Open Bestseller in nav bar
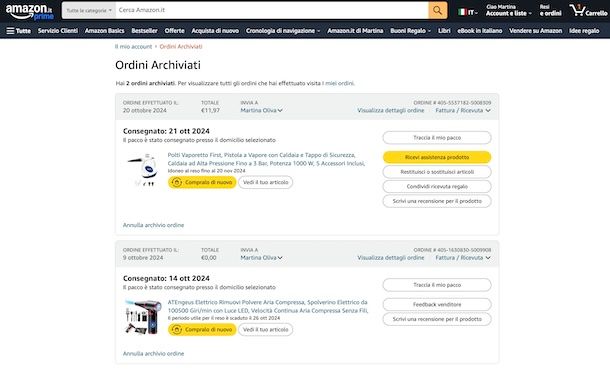 [x=144, y=31]
